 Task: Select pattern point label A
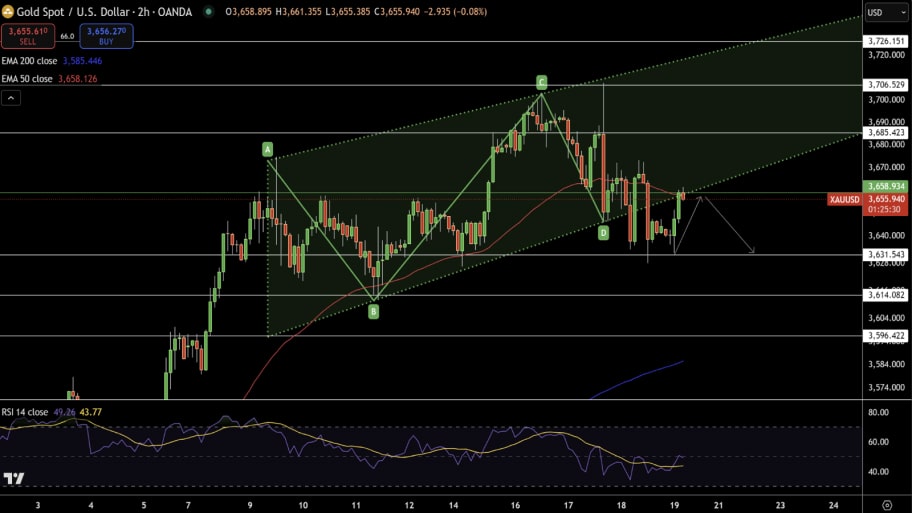pos(268,149)
